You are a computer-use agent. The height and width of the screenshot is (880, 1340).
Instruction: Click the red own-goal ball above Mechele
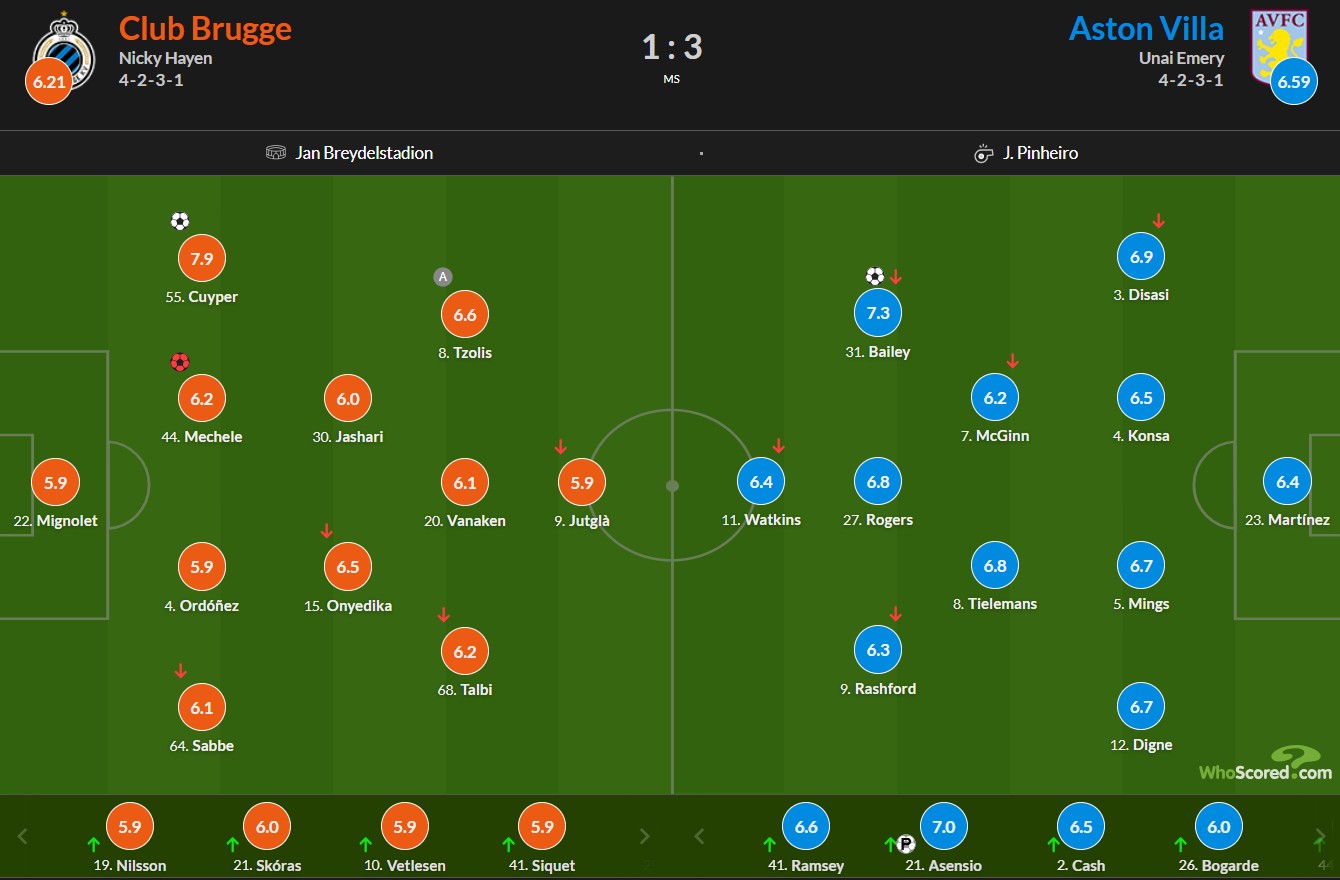pos(180,362)
